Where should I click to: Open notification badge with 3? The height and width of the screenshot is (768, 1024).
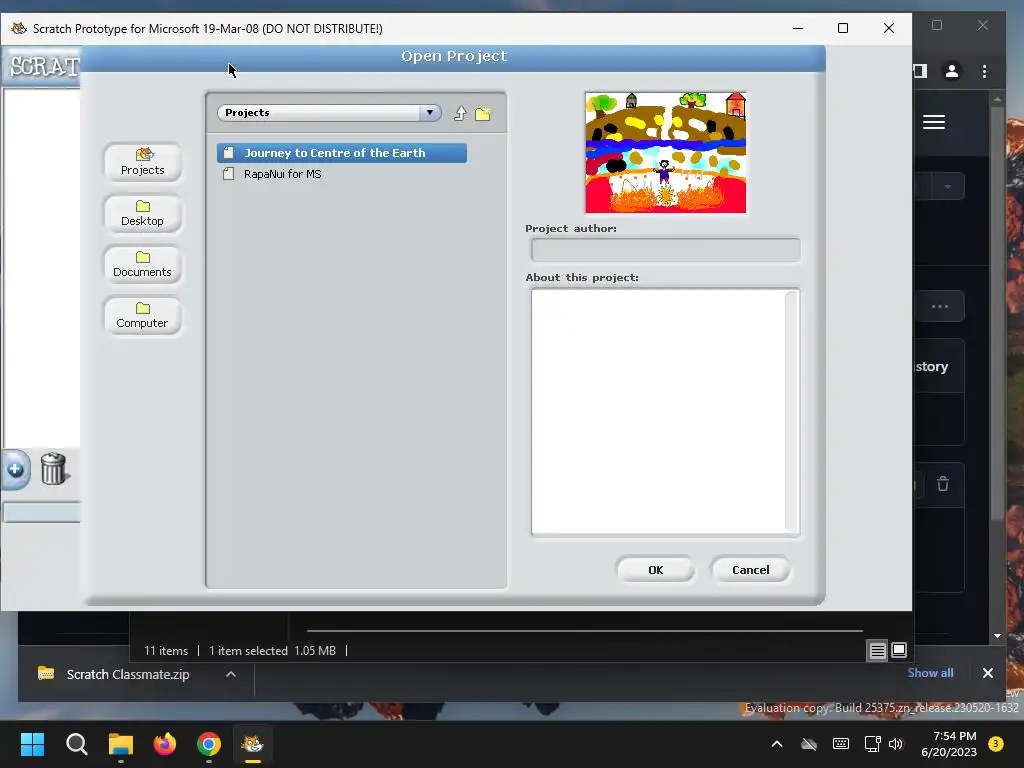(996, 744)
